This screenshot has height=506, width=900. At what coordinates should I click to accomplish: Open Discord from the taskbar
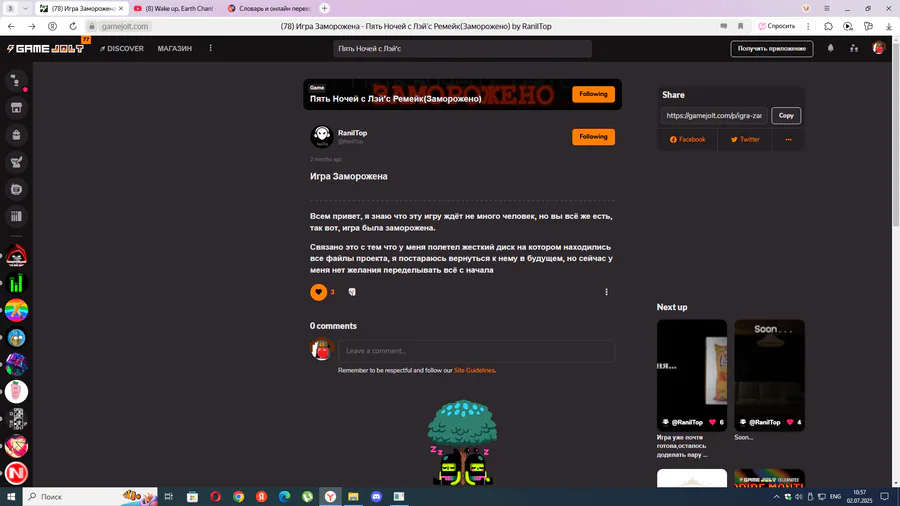tap(376, 497)
